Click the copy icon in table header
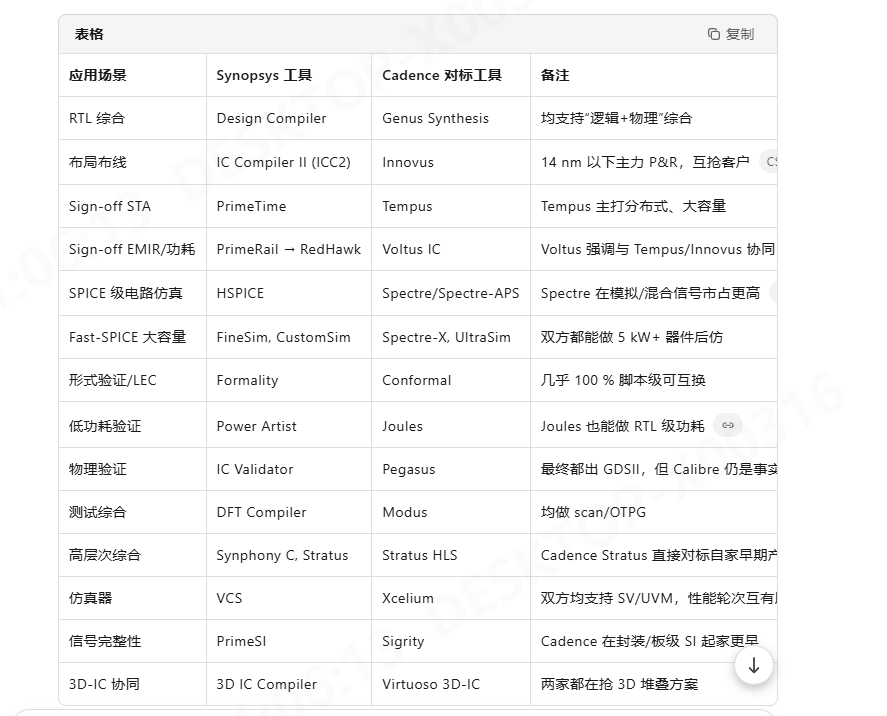 click(x=713, y=34)
